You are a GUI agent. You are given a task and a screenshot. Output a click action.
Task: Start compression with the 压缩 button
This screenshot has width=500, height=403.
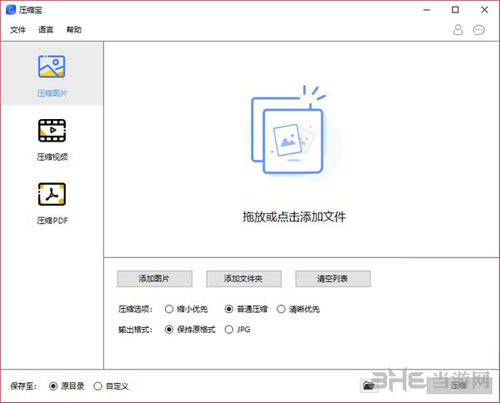coord(459,385)
